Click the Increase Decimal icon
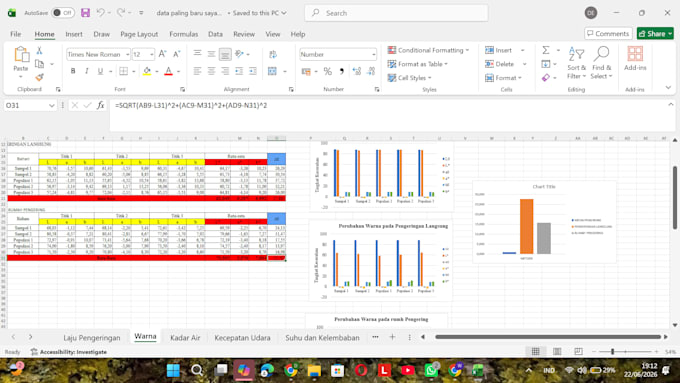 (356, 71)
